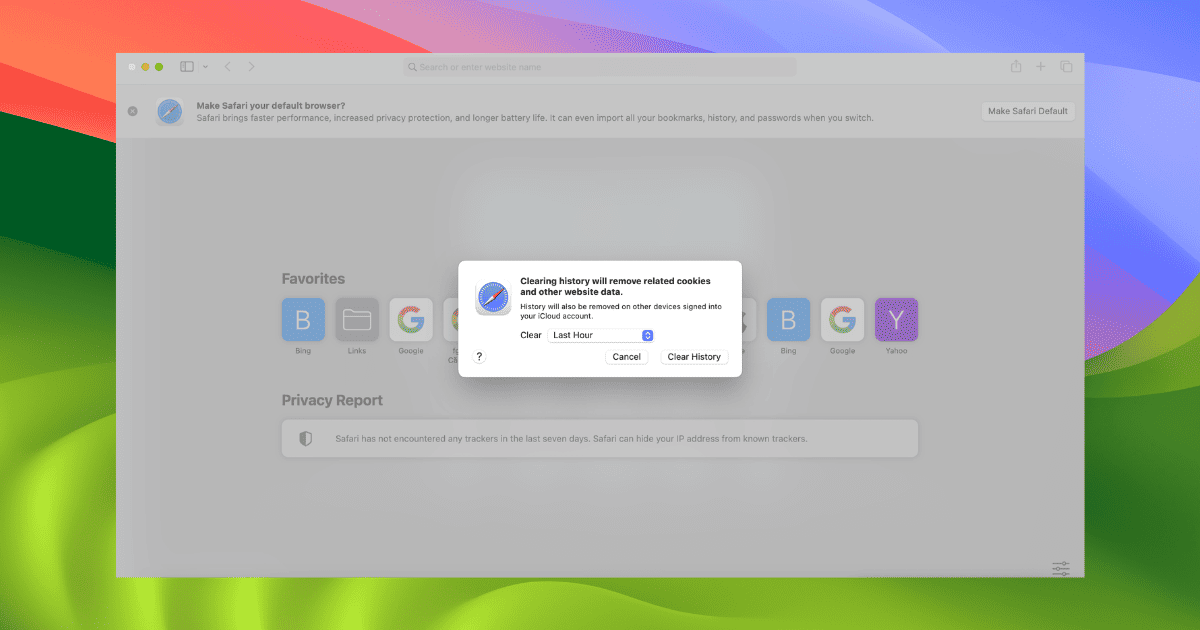Confirm with the Clear History button
1200x630 pixels.
coord(694,357)
